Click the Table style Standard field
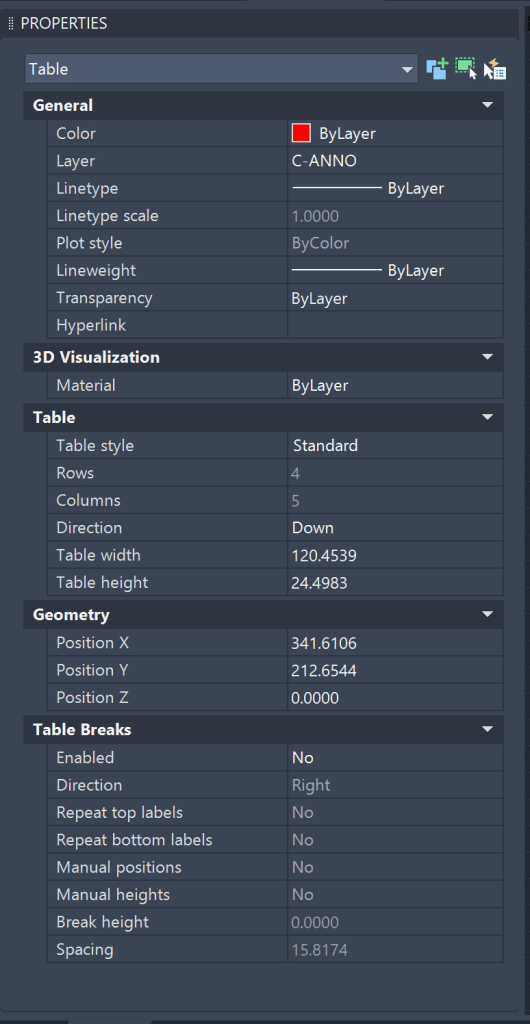Viewport: 530px width, 1024px height. [396, 445]
